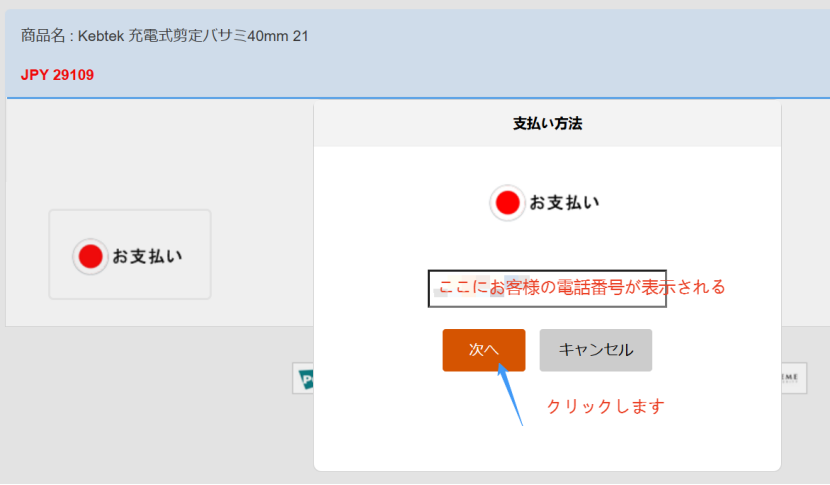
Task: Click the 支払い方法 dialog title
Action: coord(547,125)
